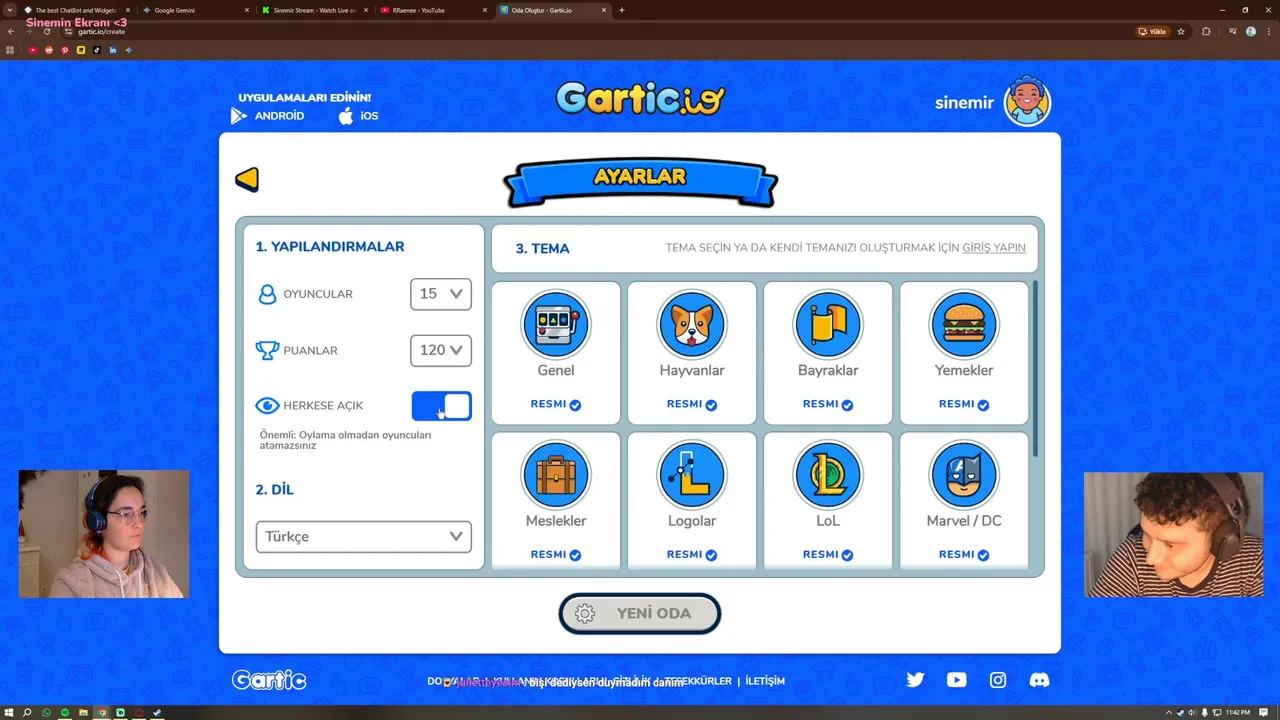The height and width of the screenshot is (720, 1280).
Task: Get the Android app link
Action: coord(268,116)
